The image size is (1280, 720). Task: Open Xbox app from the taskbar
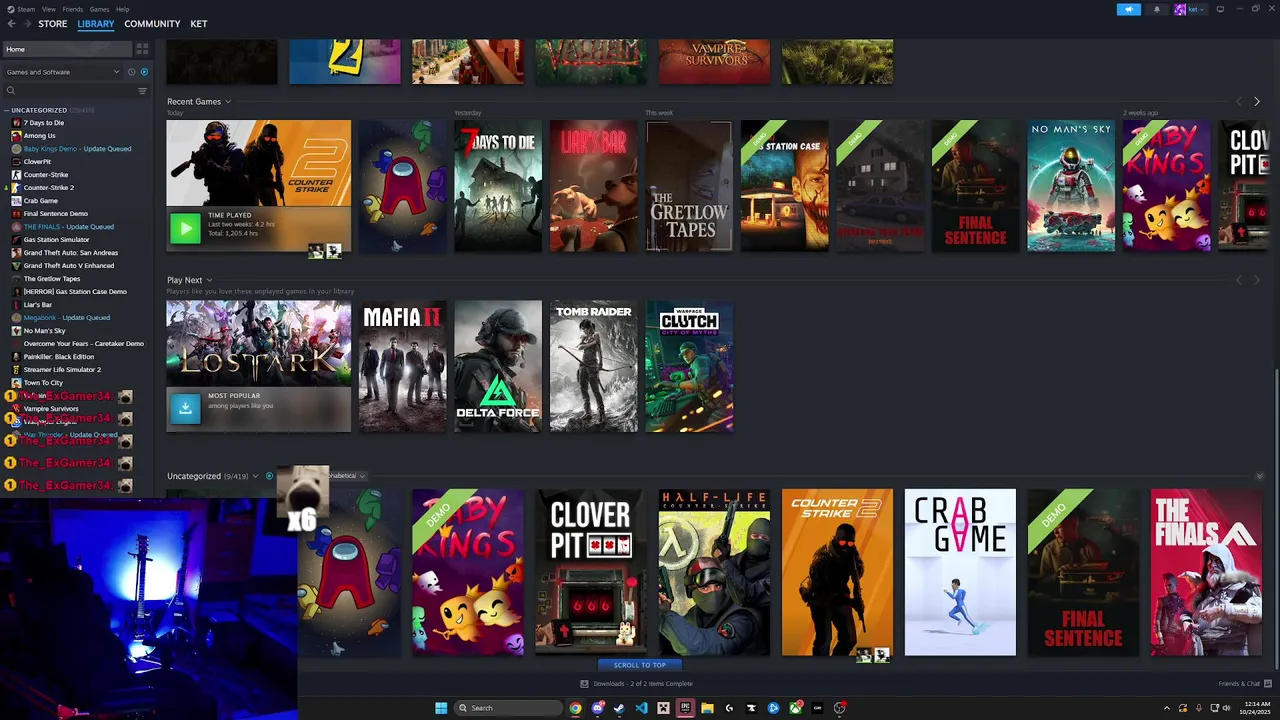pos(795,708)
